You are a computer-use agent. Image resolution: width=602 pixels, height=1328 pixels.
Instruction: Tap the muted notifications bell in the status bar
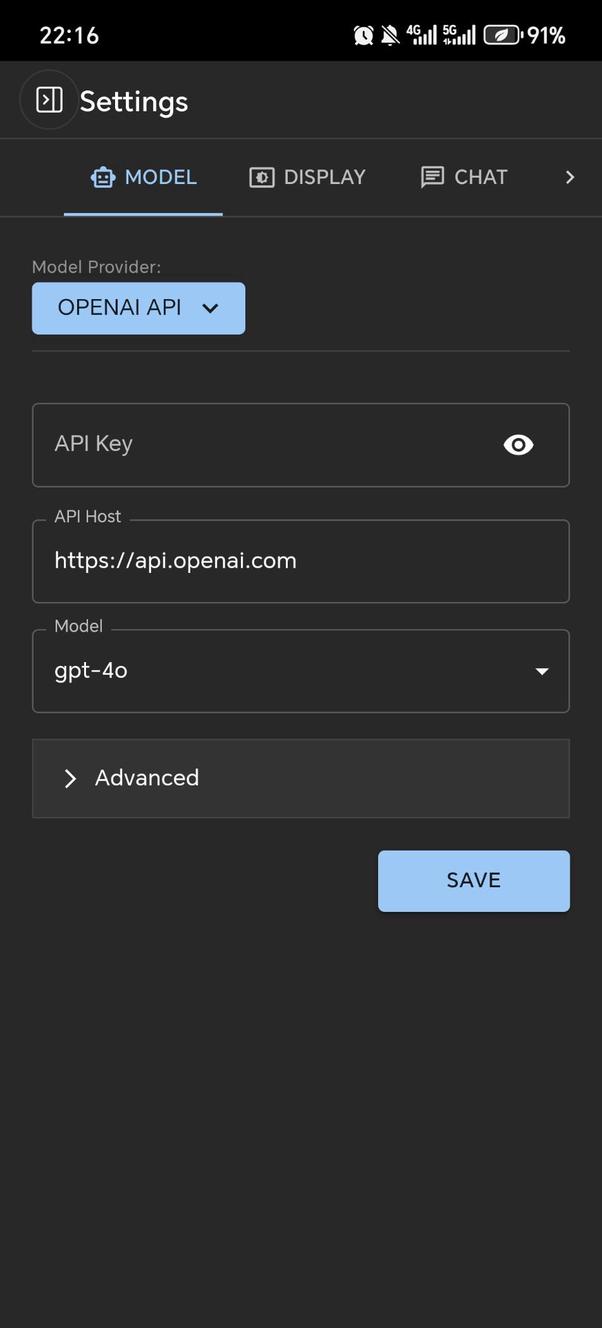point(389,33)
